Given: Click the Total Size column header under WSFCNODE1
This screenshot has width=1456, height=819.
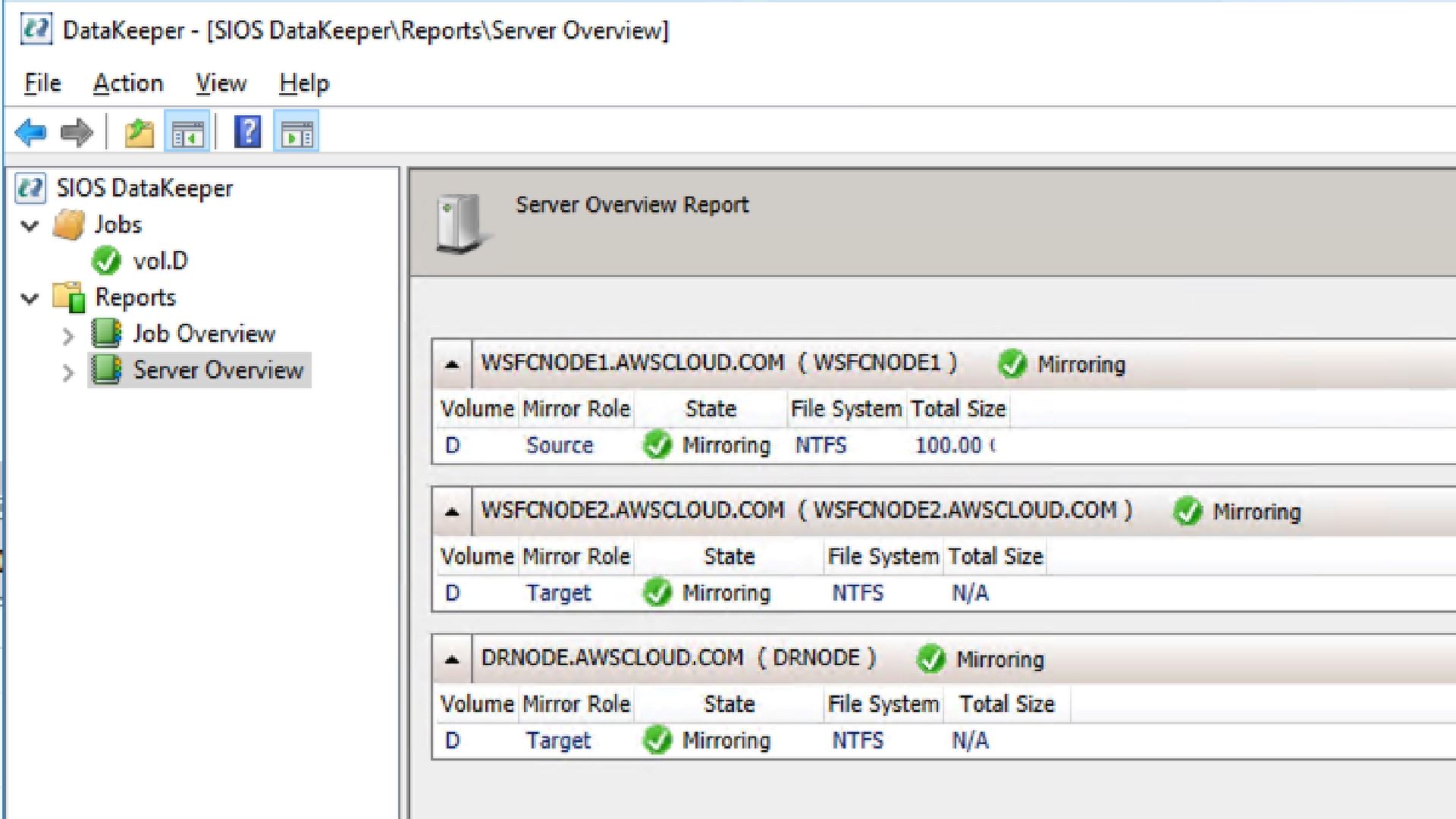Looking at the screenshot, I should (x=959, y=409).
